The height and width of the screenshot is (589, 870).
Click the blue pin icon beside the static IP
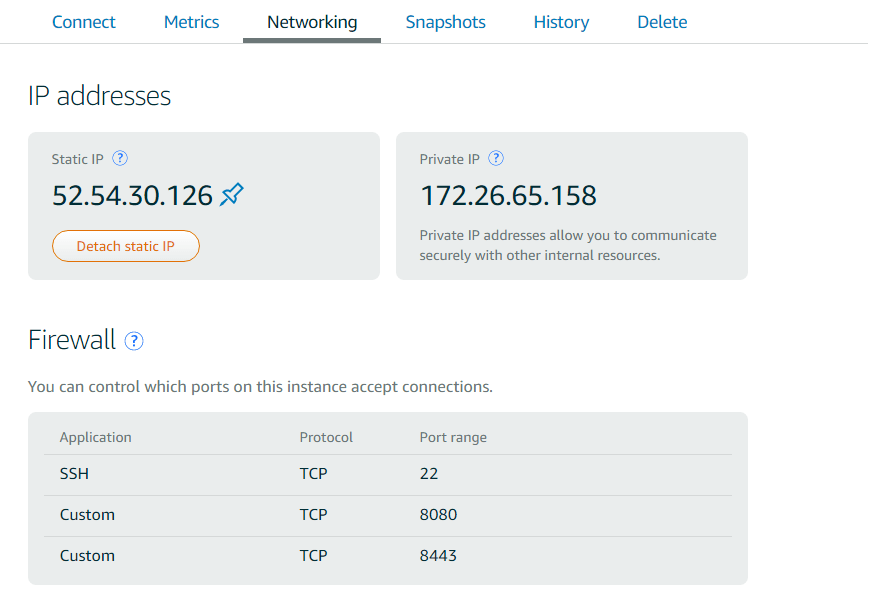(x=232, y=195)
